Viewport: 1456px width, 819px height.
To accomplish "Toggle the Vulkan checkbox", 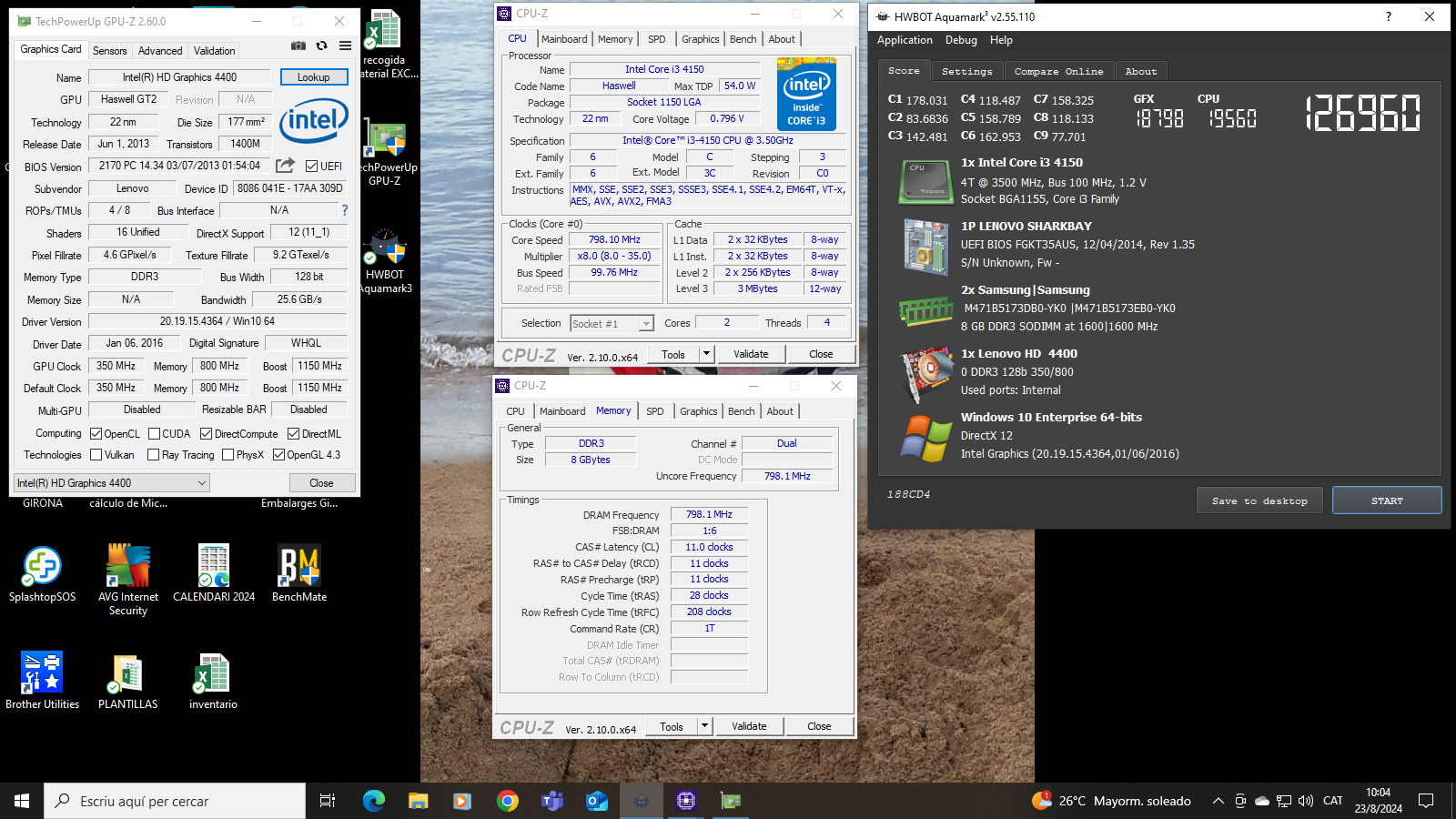I will 96,455.
